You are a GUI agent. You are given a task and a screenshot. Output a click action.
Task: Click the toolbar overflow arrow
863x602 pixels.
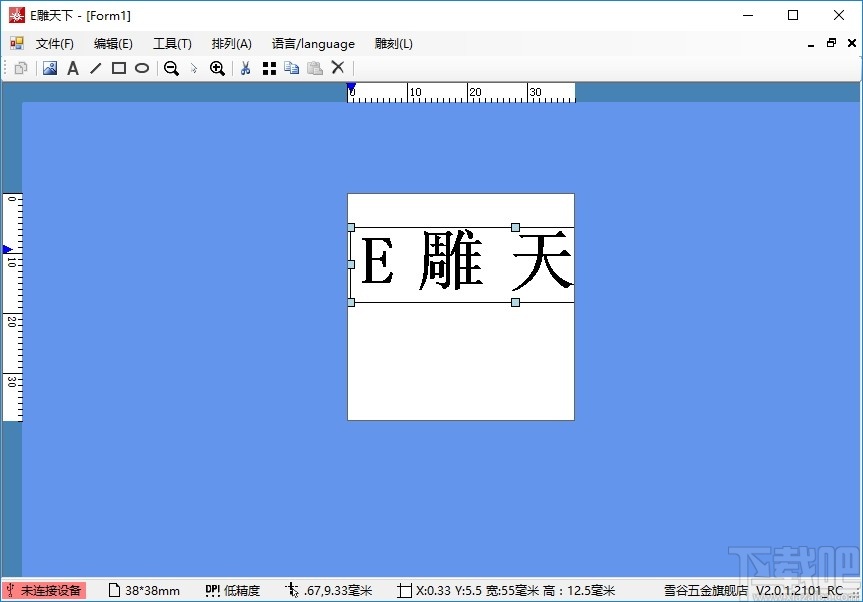(193, 67)
